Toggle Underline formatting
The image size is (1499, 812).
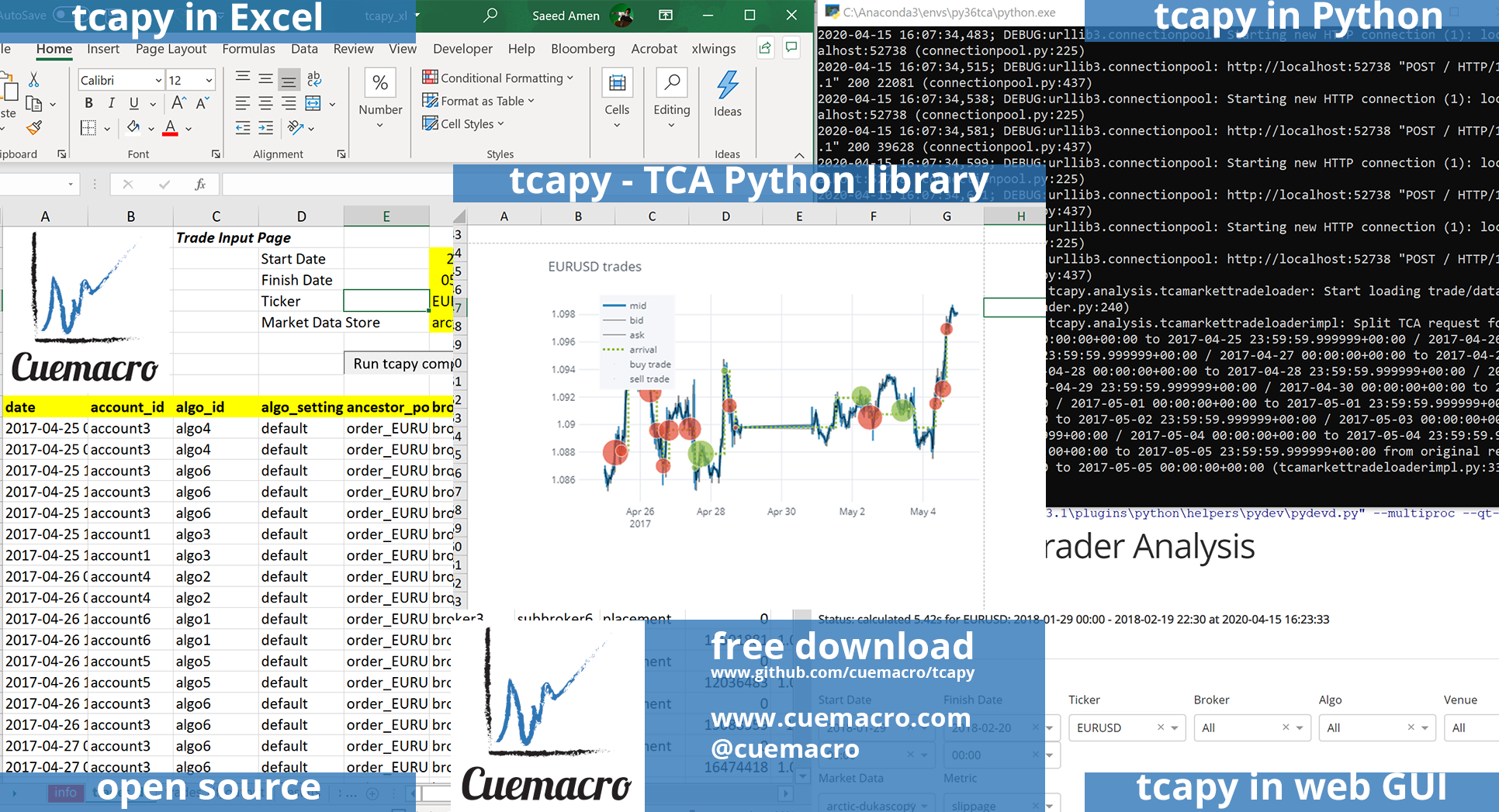pyautogui.click(x=133, y=103)
